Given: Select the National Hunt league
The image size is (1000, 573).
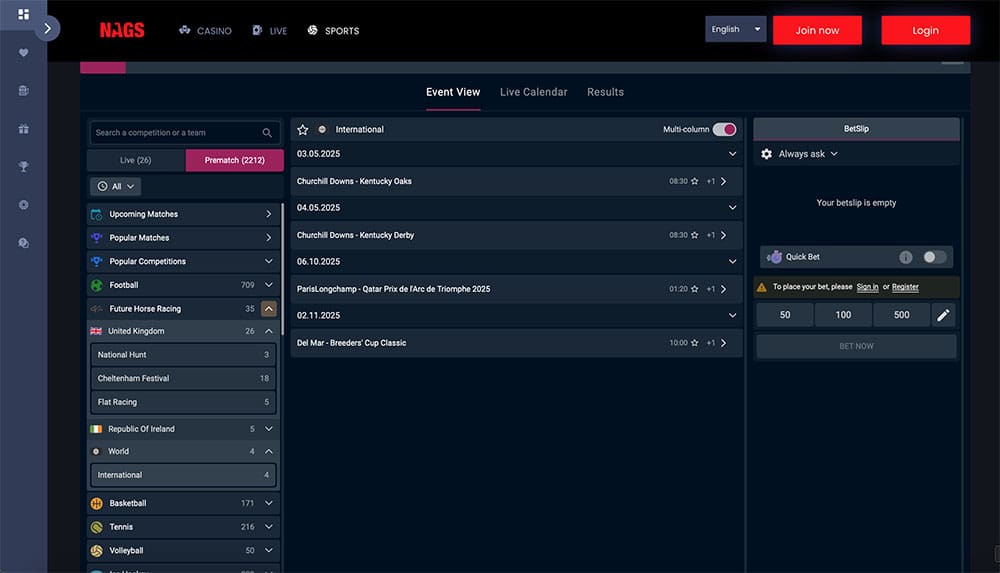Looking at the screenshot, I should [x=183, y=355].
